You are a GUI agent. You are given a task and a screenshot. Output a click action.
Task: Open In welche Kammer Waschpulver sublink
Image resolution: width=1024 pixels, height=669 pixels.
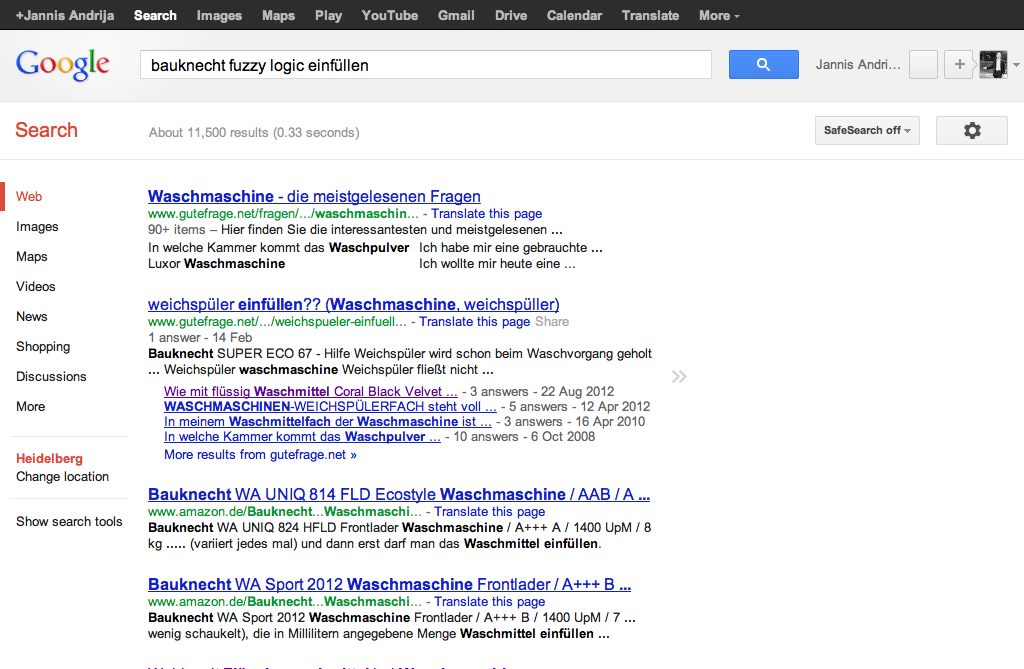[302, 436]
